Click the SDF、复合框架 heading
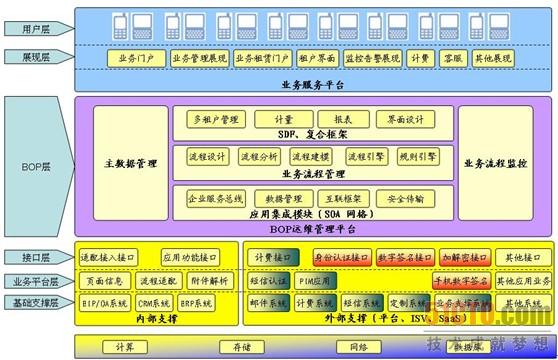This screenshot has height=360, width=558. 313,134
